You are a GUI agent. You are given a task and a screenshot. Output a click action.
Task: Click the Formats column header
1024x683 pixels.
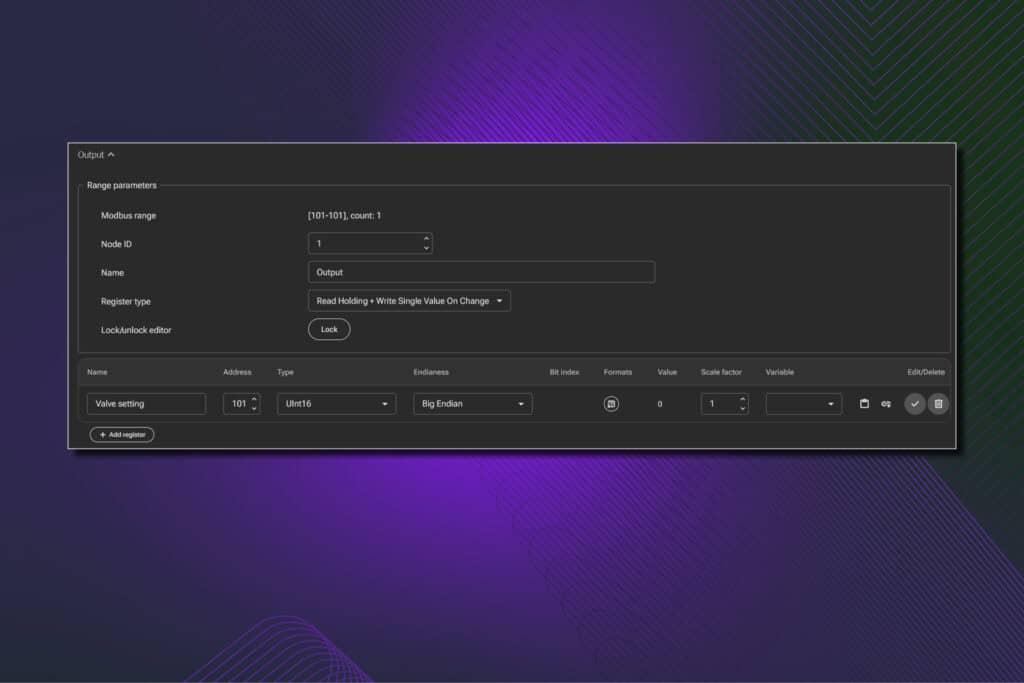point(617,372)
